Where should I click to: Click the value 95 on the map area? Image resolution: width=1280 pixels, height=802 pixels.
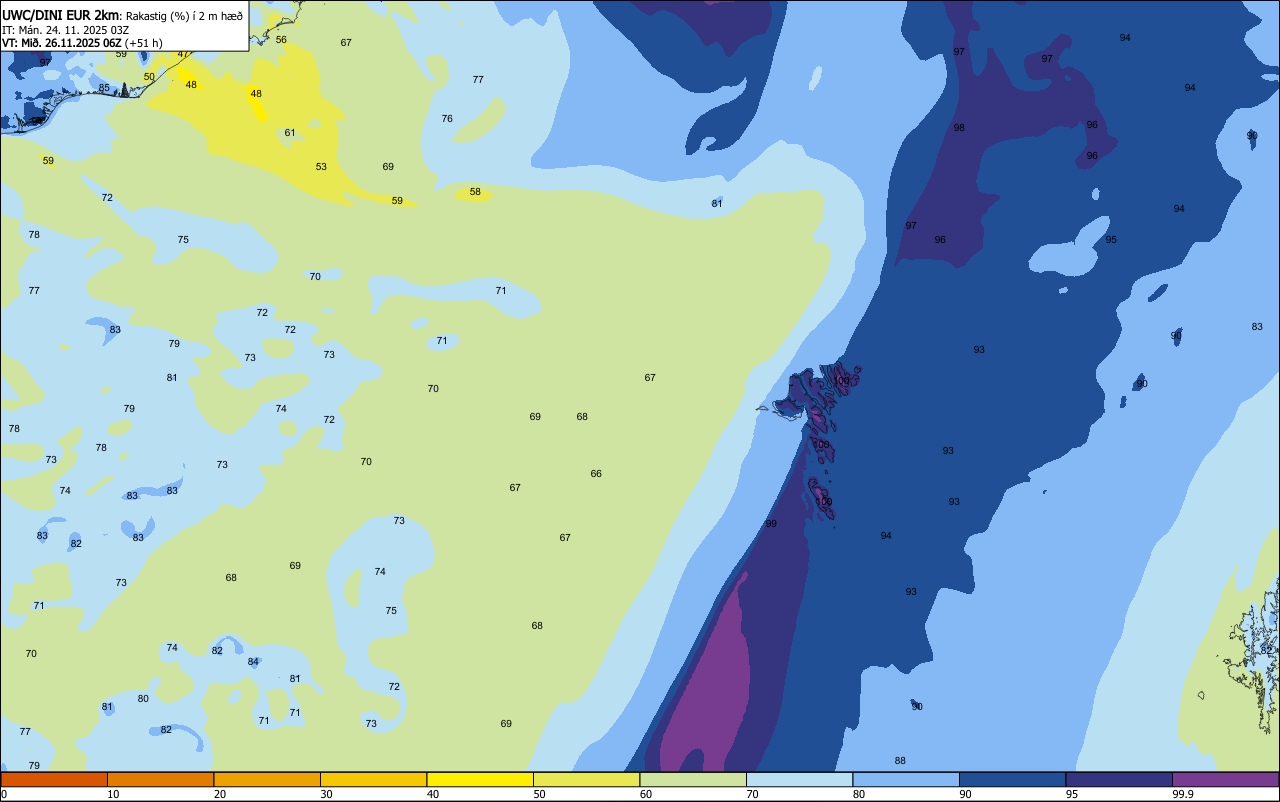(x=1111, y=240)
